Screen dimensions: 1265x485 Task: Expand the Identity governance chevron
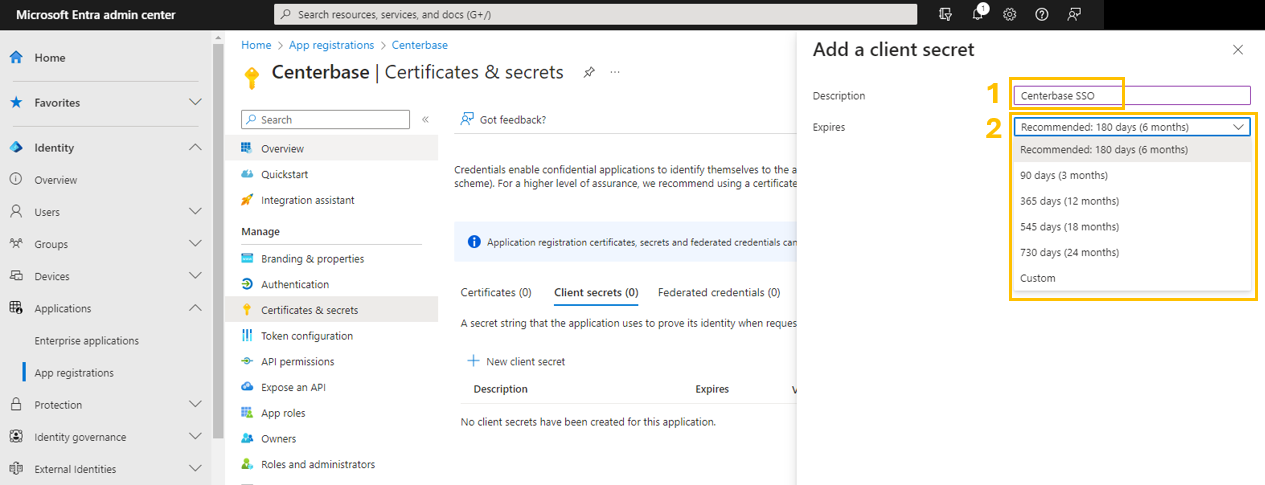195,437
